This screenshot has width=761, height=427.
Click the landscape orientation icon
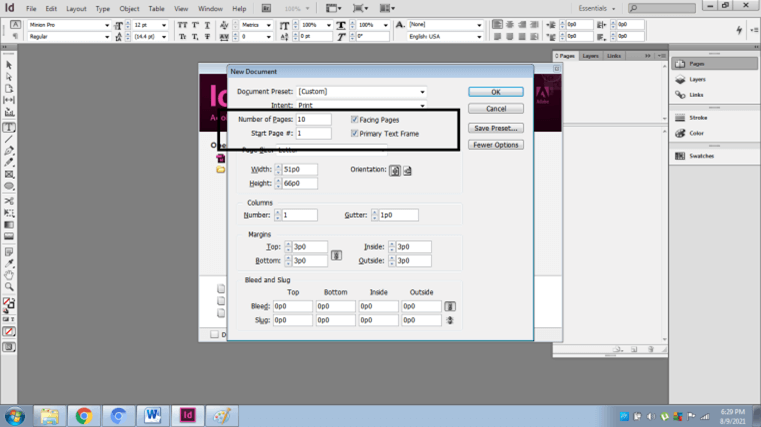pos(407,170)
